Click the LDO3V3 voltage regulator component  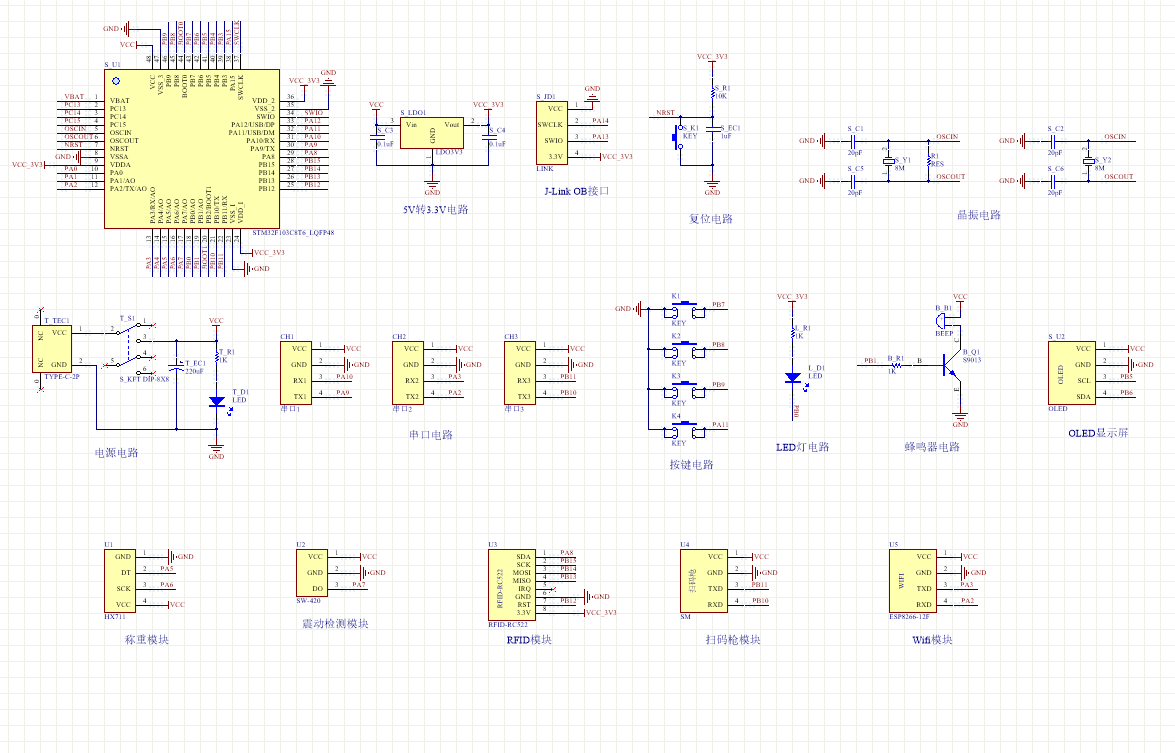pyautogui.click(x=432, y=132)
